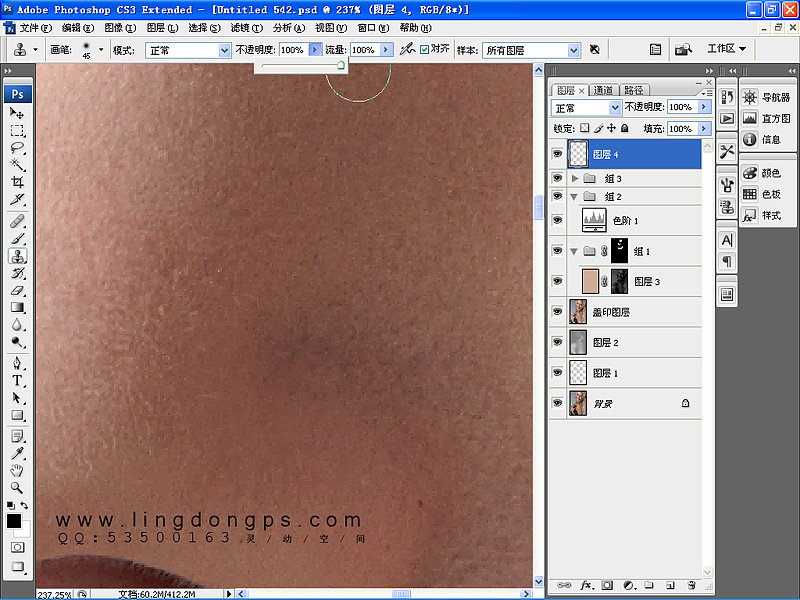Add a layer mask
Viewport: 800px width, 600px height.
(607, 585)
